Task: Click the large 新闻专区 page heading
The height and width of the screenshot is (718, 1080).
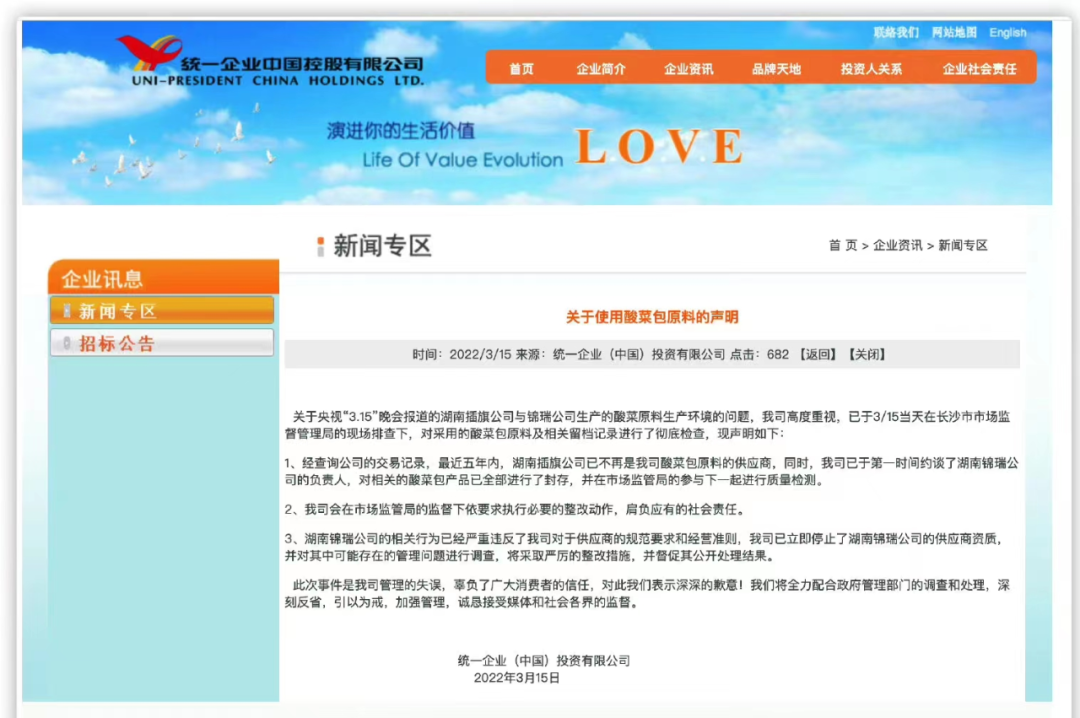Action: coord(382,246)
